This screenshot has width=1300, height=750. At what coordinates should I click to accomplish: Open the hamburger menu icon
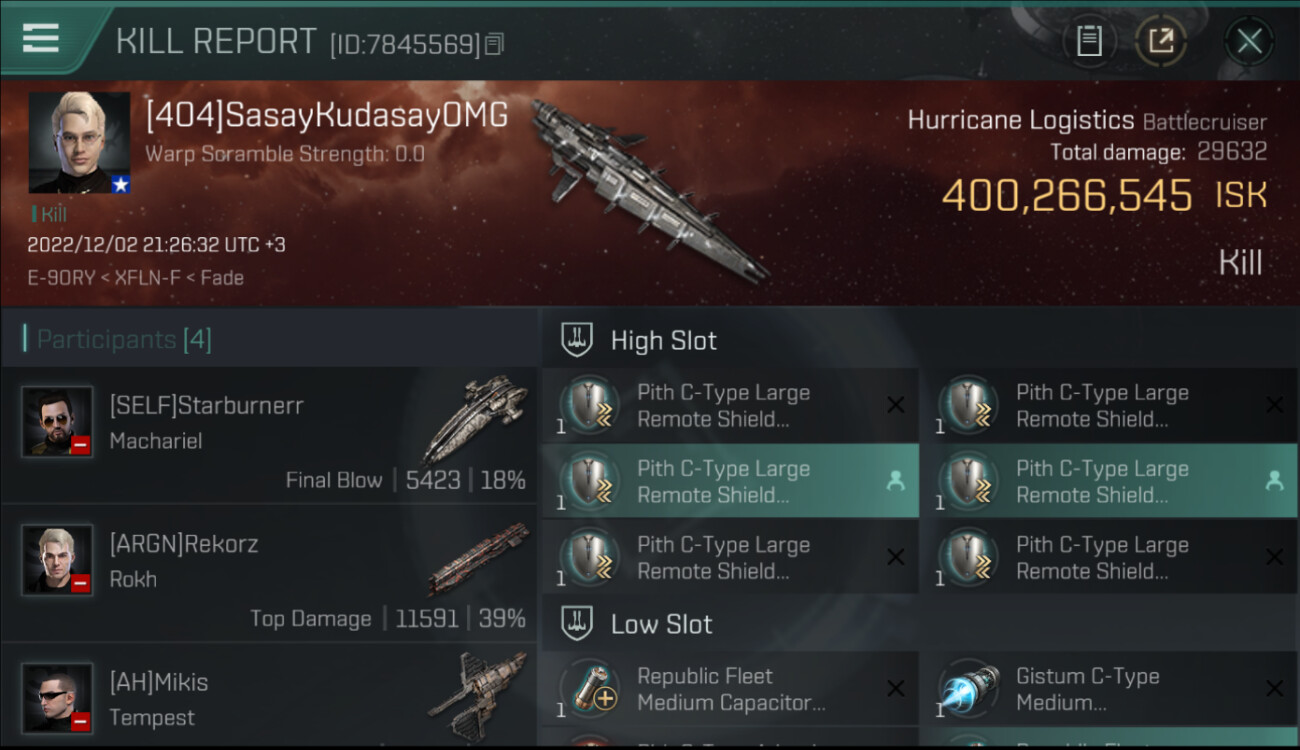pos(40,38)
